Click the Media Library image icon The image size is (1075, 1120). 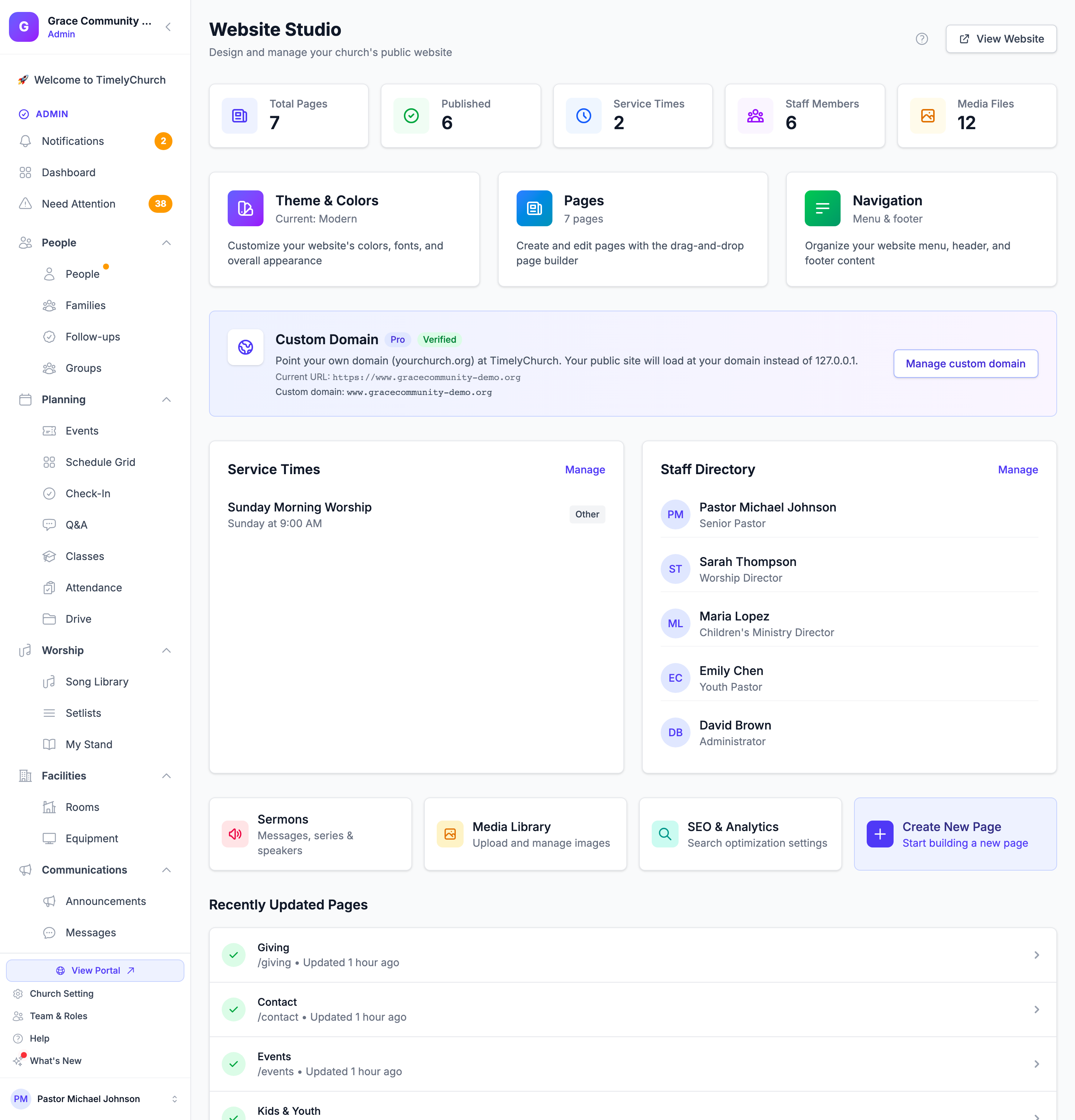[x=449, y=834]
